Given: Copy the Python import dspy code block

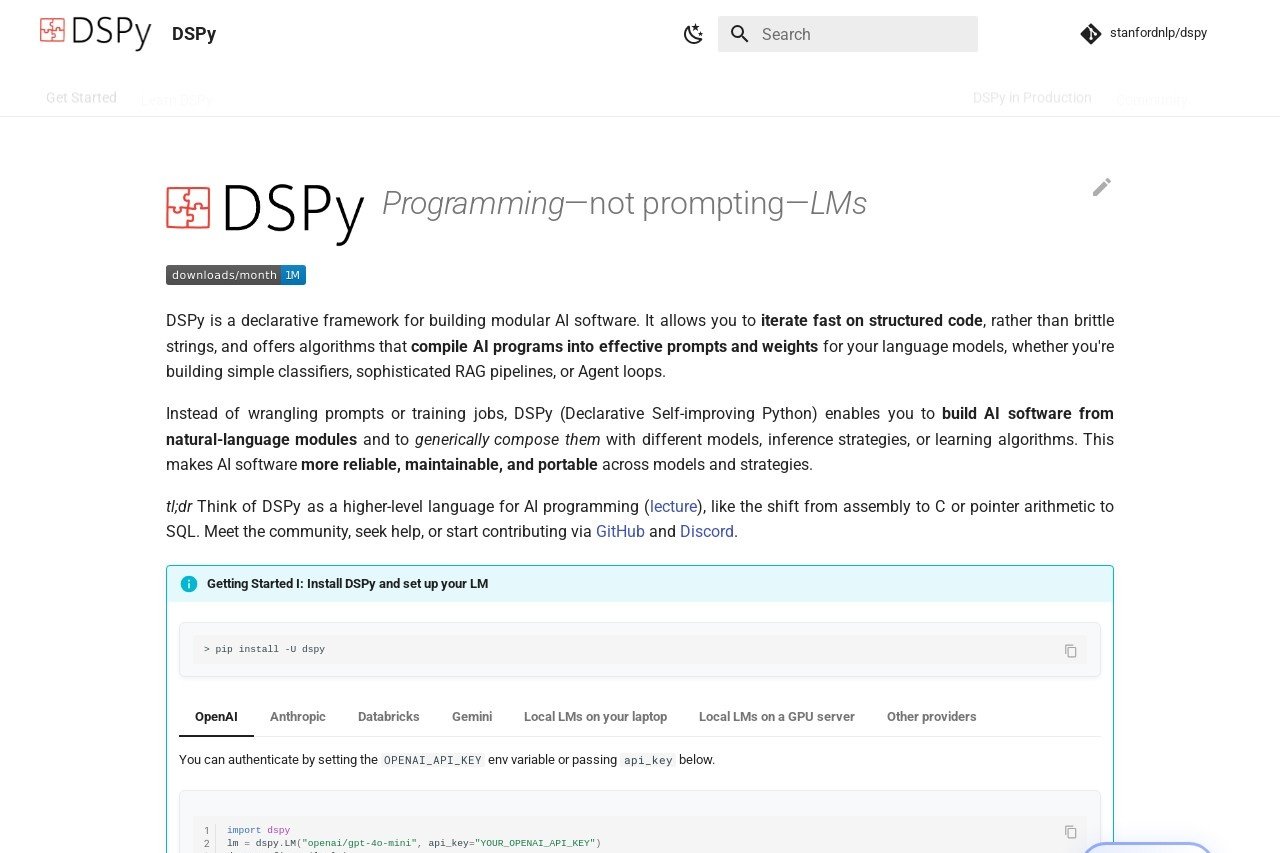Looking at the screenshot, I should (x=1071, y=832).
